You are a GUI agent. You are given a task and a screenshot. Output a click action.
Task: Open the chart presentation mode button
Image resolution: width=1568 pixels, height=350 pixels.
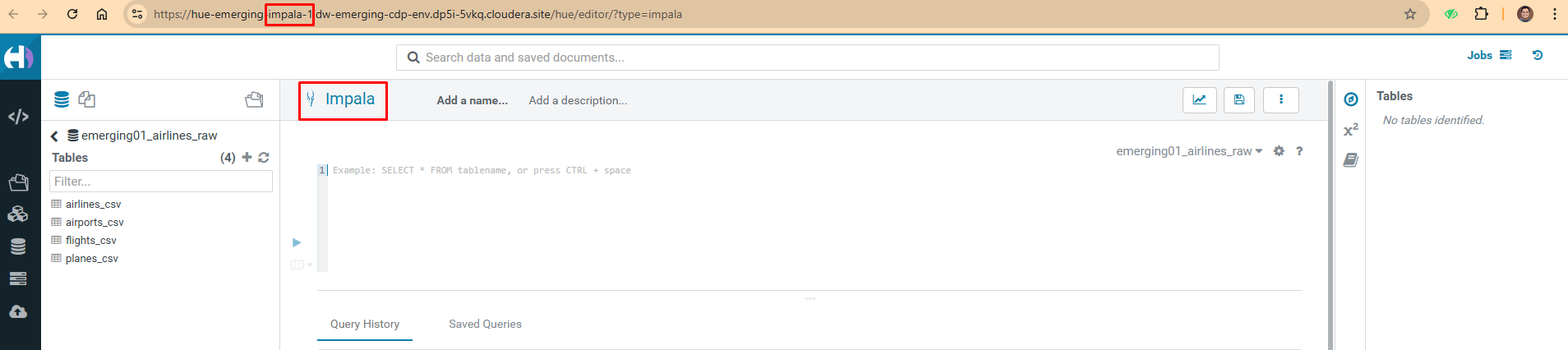[x=1199, y=100]
